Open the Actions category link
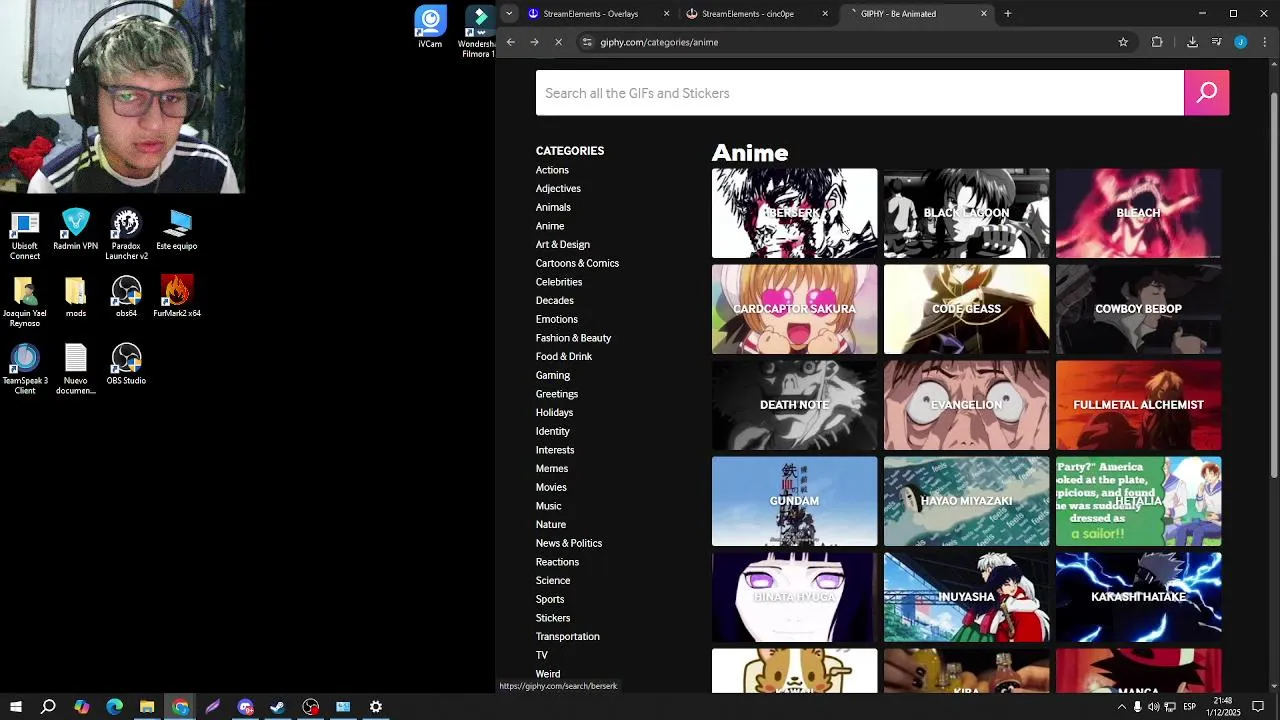 click(552, 170)
